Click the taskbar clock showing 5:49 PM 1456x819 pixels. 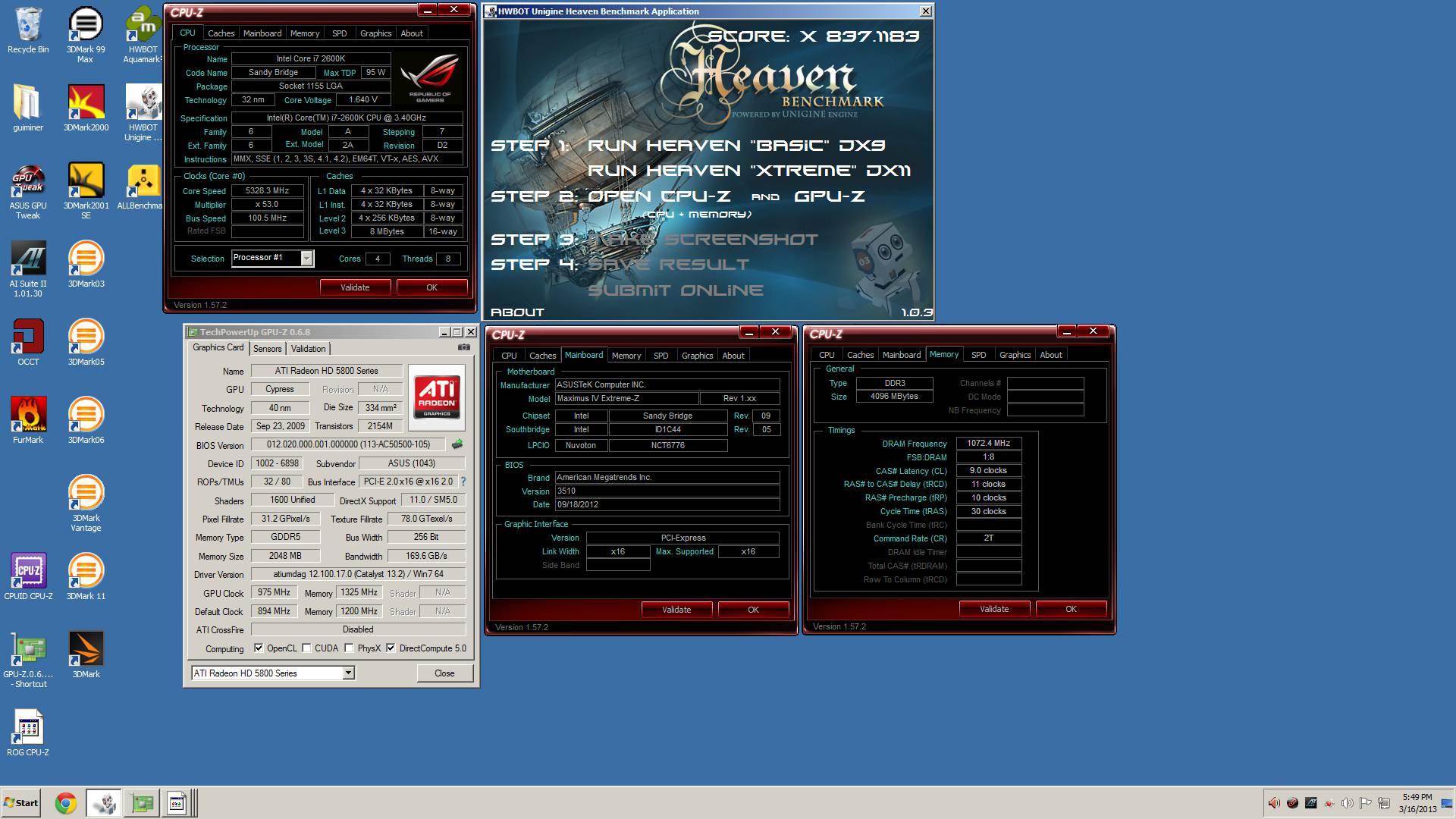(1417, 803)
